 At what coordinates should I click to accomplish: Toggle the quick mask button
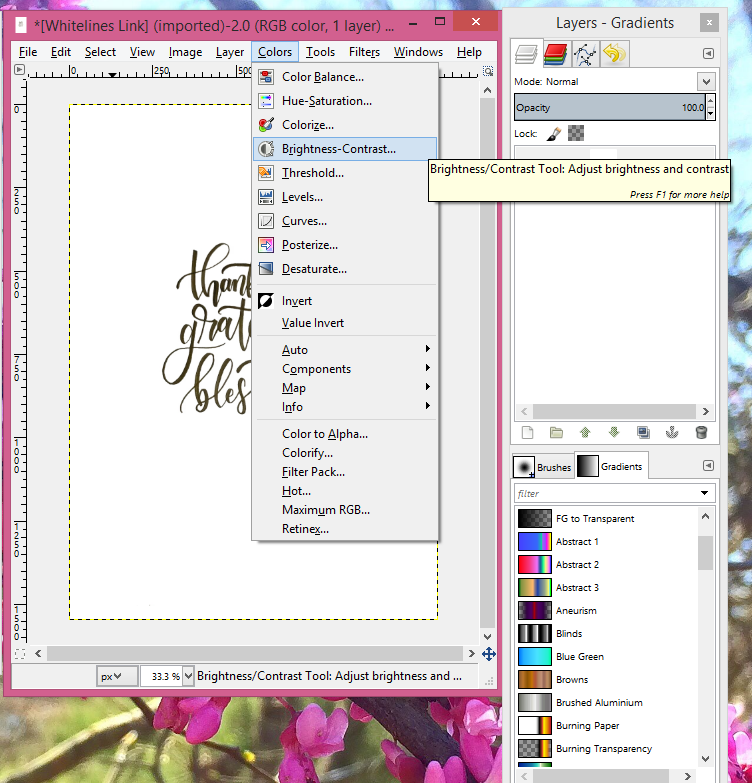coord(20,654)
